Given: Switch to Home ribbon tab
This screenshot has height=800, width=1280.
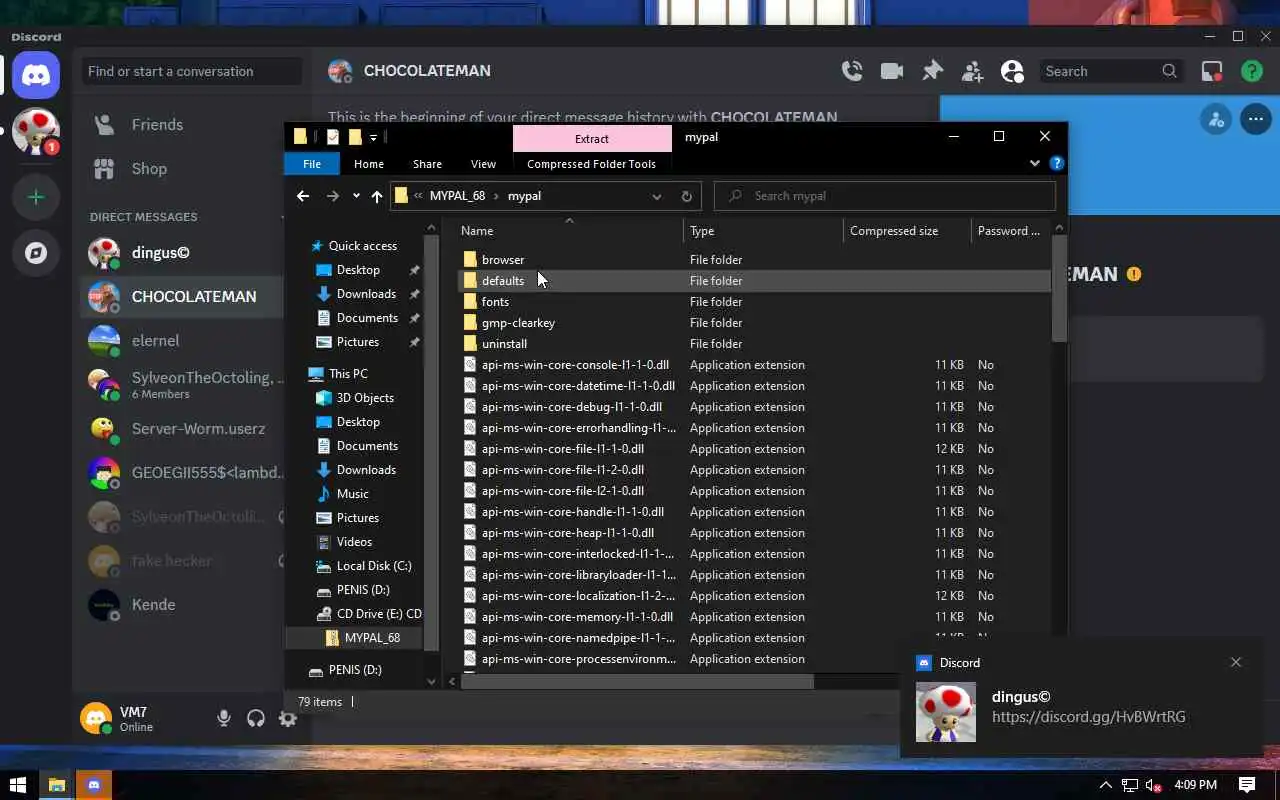Looking at the screenshot, I should click(368, 164).
